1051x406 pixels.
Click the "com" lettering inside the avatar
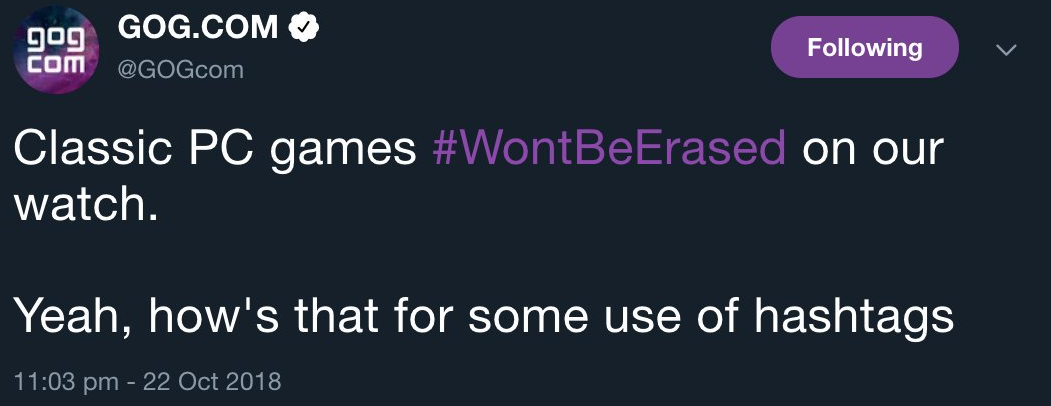(x=55, y=60)
